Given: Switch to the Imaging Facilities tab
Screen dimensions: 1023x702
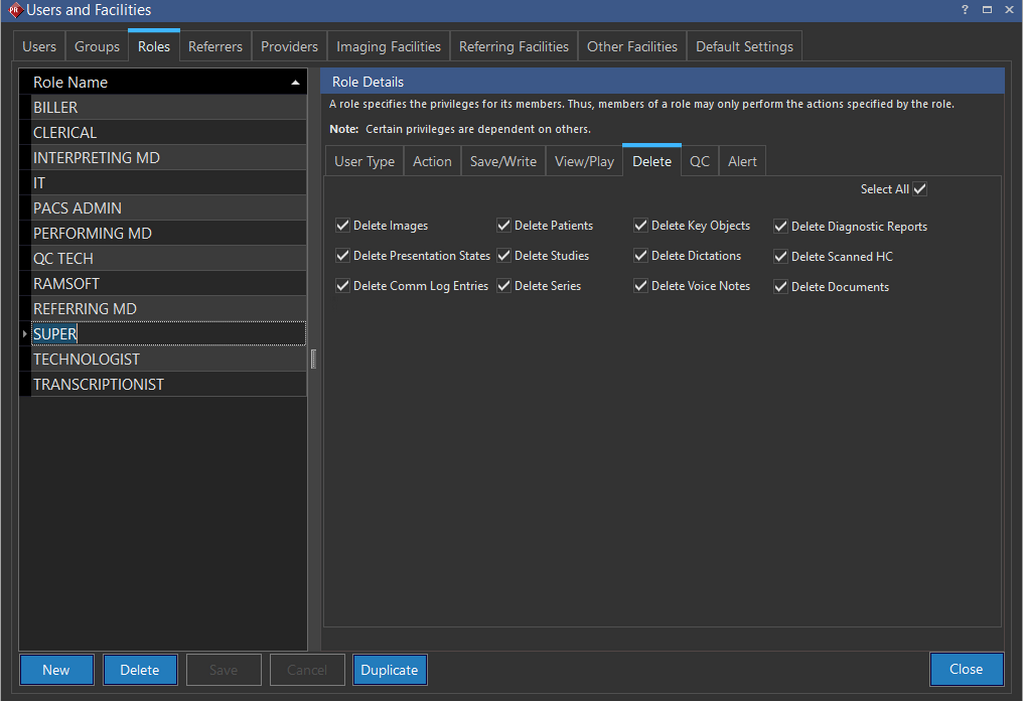Looking at the screenshot, I should (388, 46).
